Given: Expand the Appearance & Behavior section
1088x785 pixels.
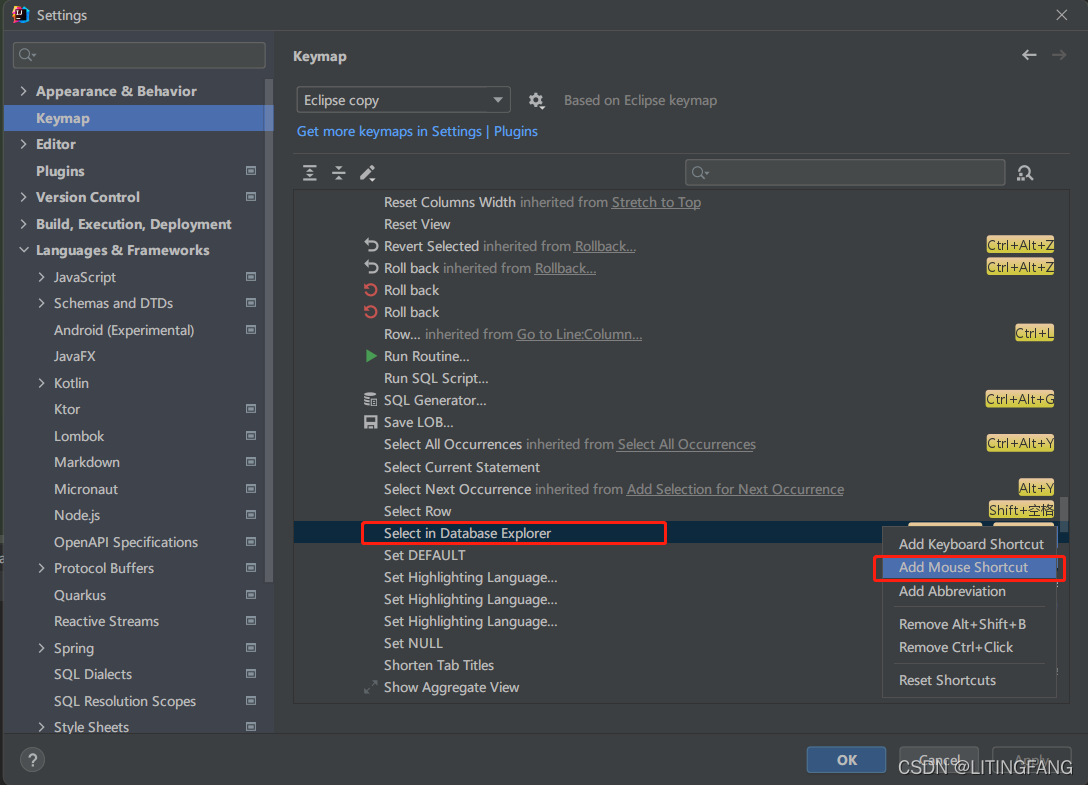Looking at the screenshot, I should pyautogui.click(x=24, y=91).
